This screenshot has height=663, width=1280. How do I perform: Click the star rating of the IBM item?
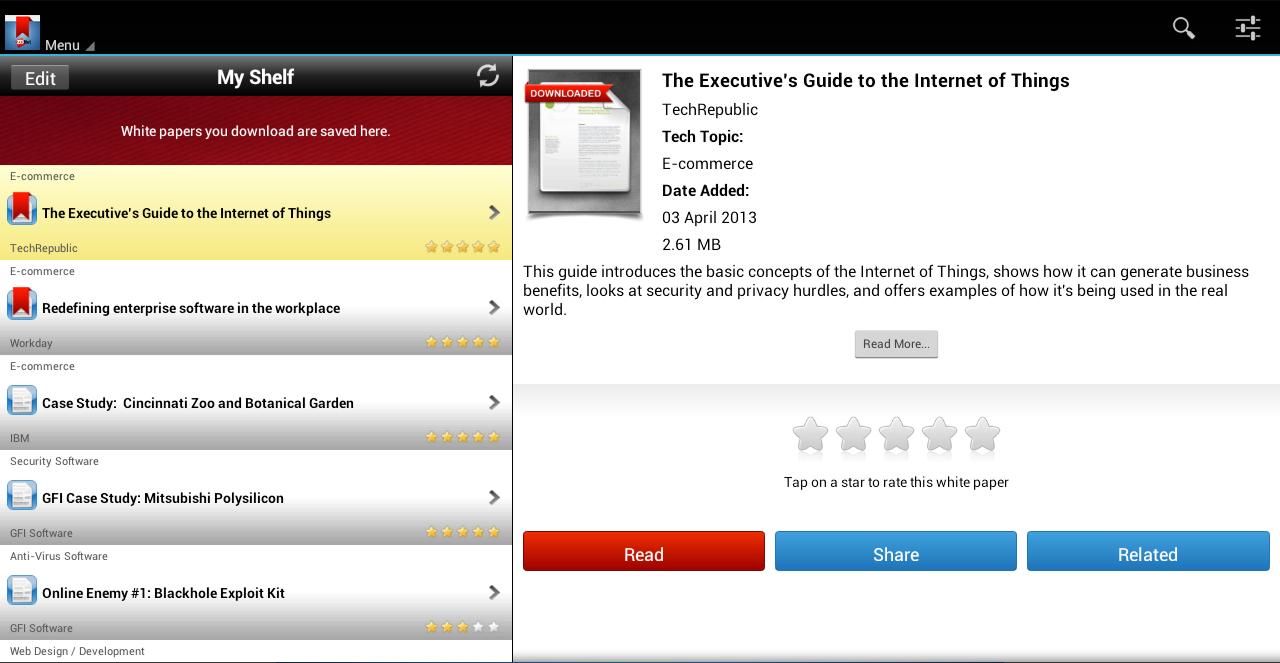point(462,437)
